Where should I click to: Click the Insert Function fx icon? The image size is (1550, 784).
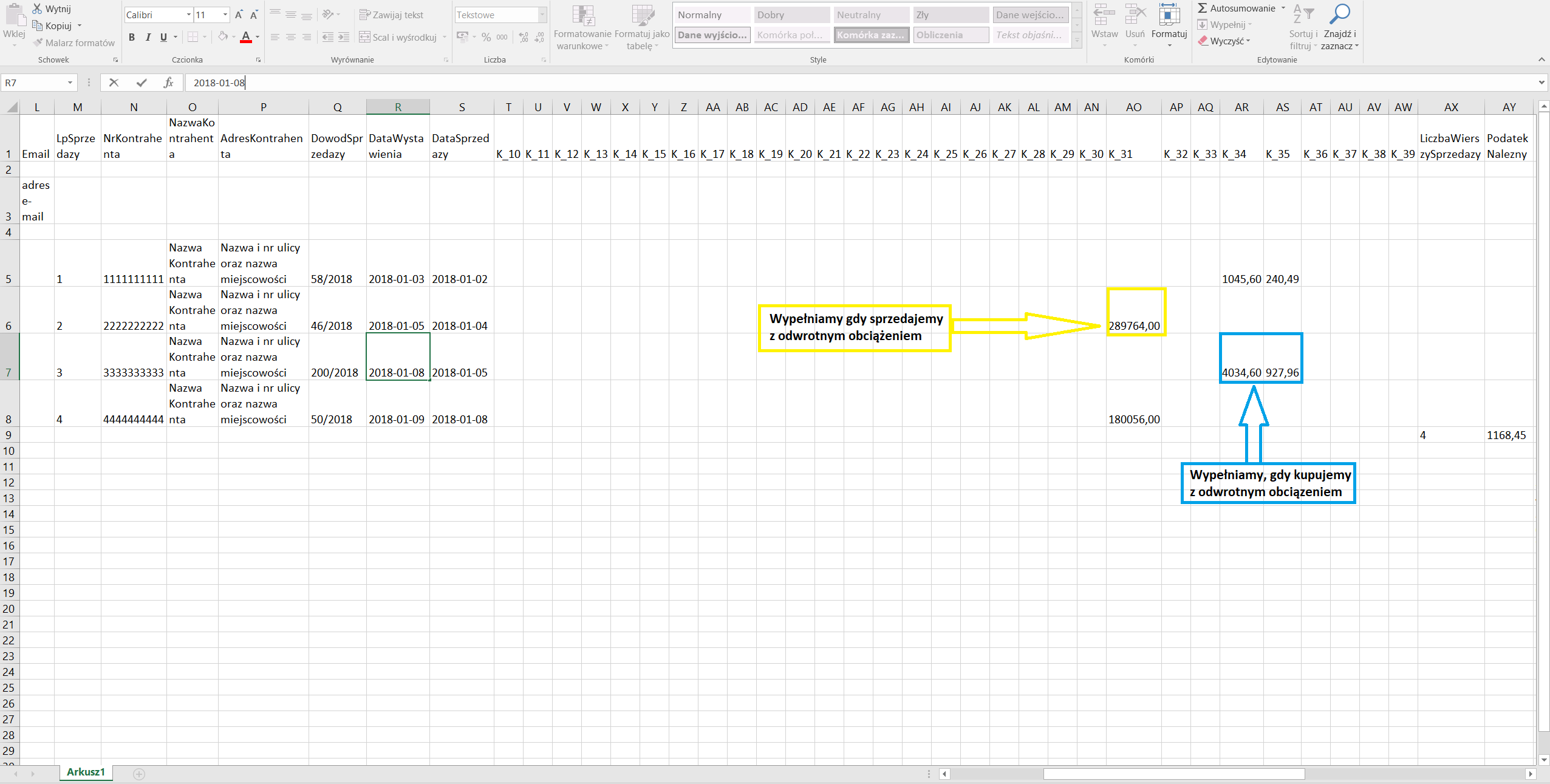point(168,83)
